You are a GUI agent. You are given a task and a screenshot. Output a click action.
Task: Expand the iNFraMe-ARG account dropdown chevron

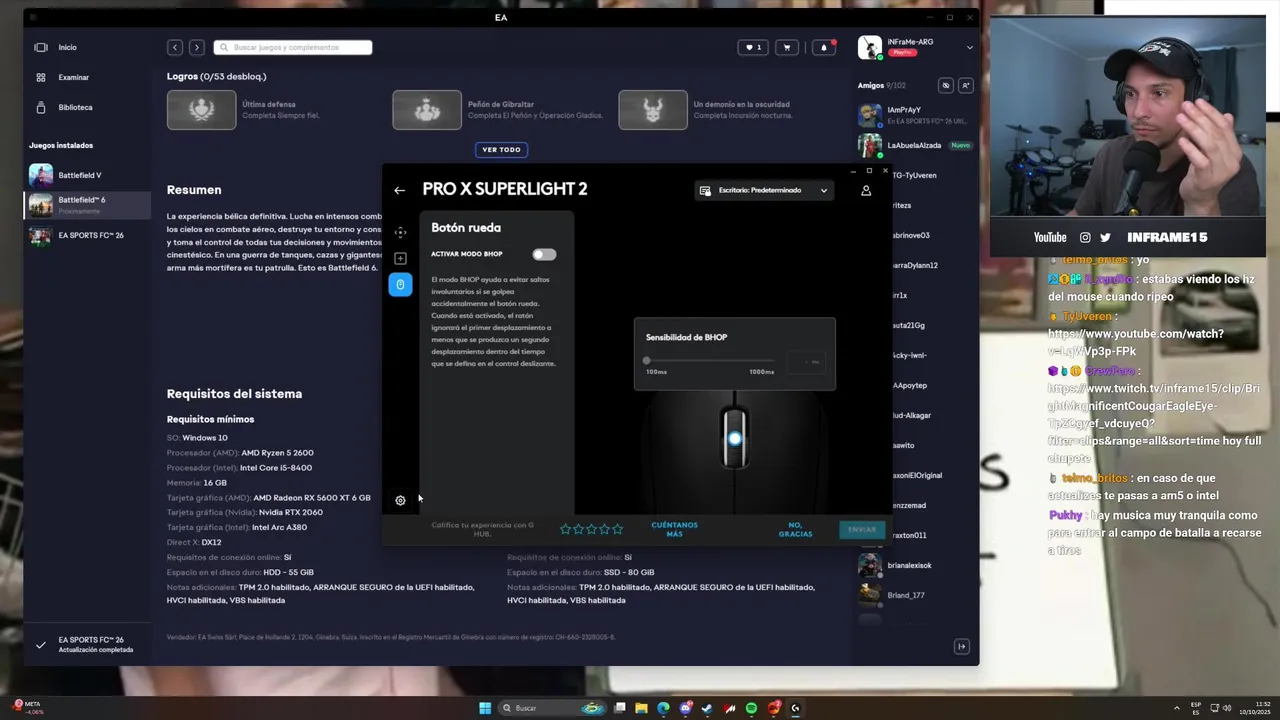point(969,47)
